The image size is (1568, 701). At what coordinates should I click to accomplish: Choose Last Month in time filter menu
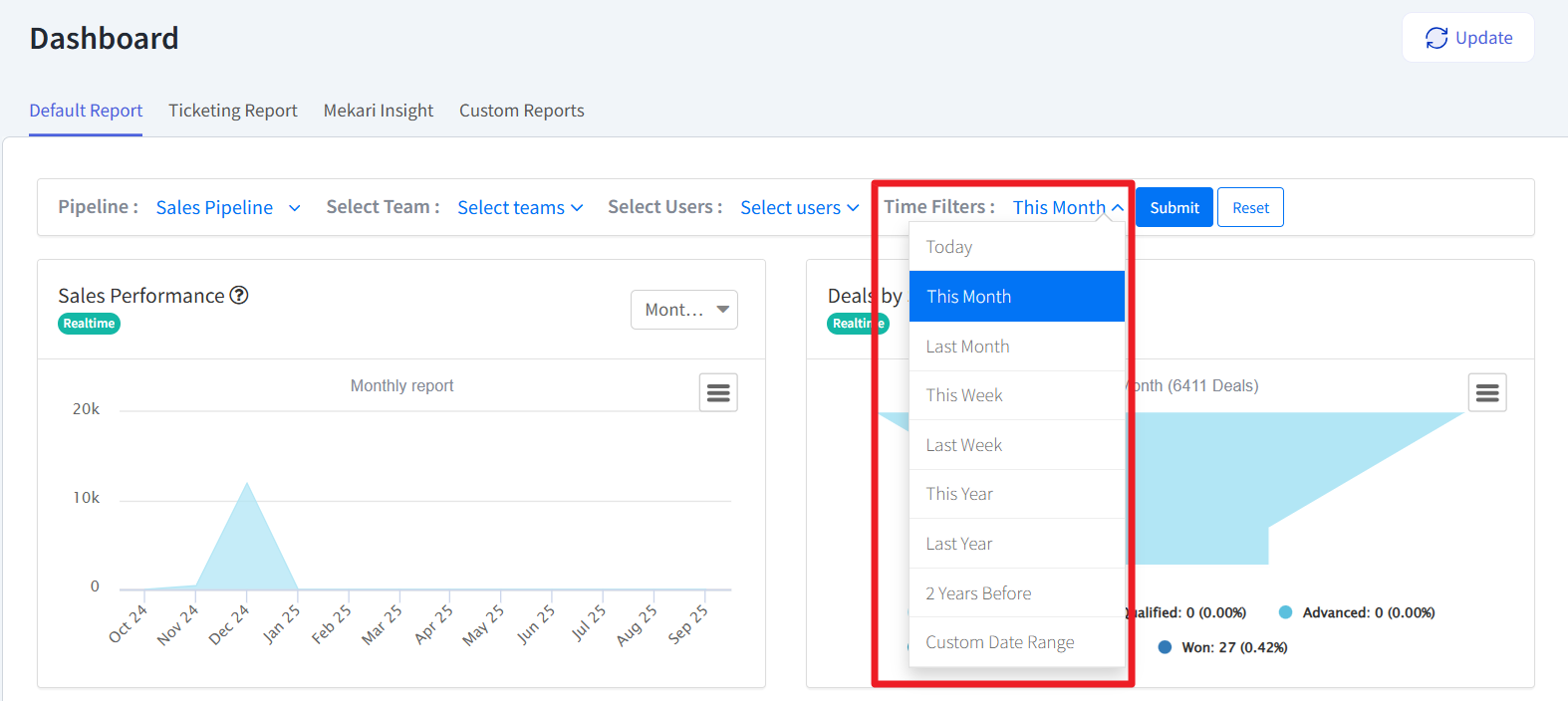[1016, 347]
